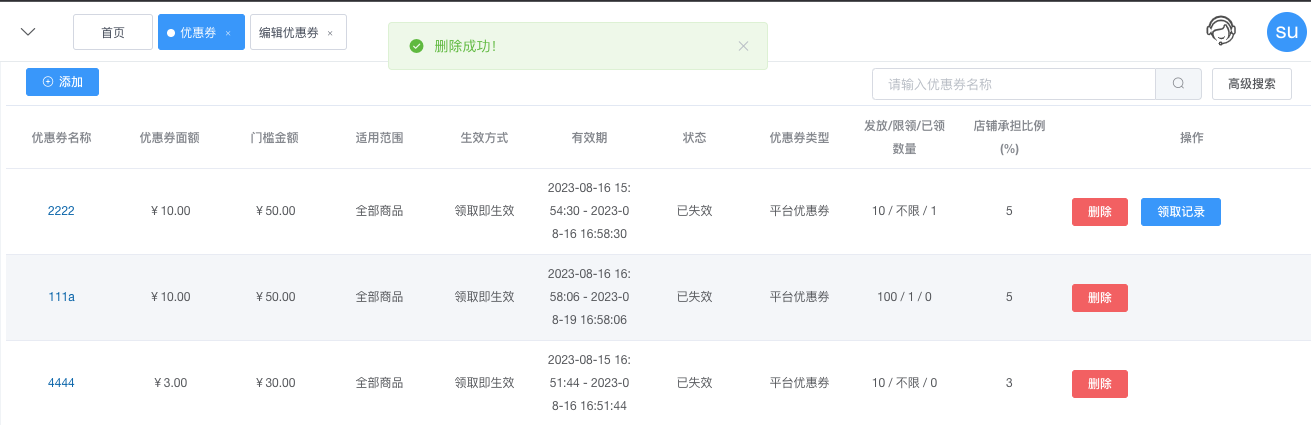Open the SU user avatar
The width and height of the screenshot is (1311, 425).
click(1287, 32)
